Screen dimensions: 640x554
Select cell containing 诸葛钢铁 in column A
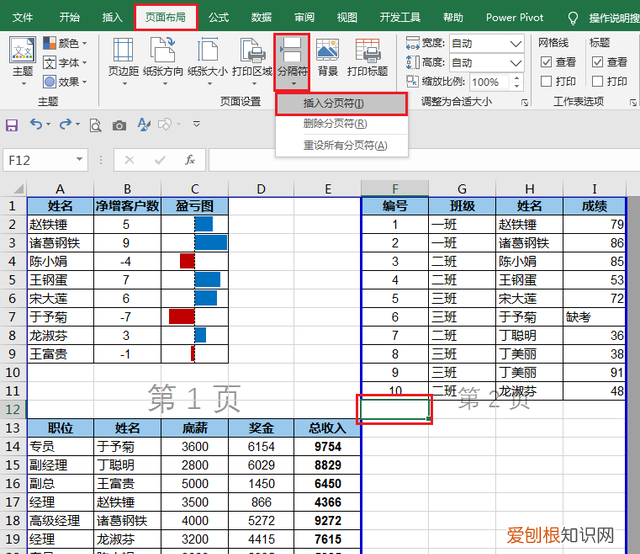point(60,243)
